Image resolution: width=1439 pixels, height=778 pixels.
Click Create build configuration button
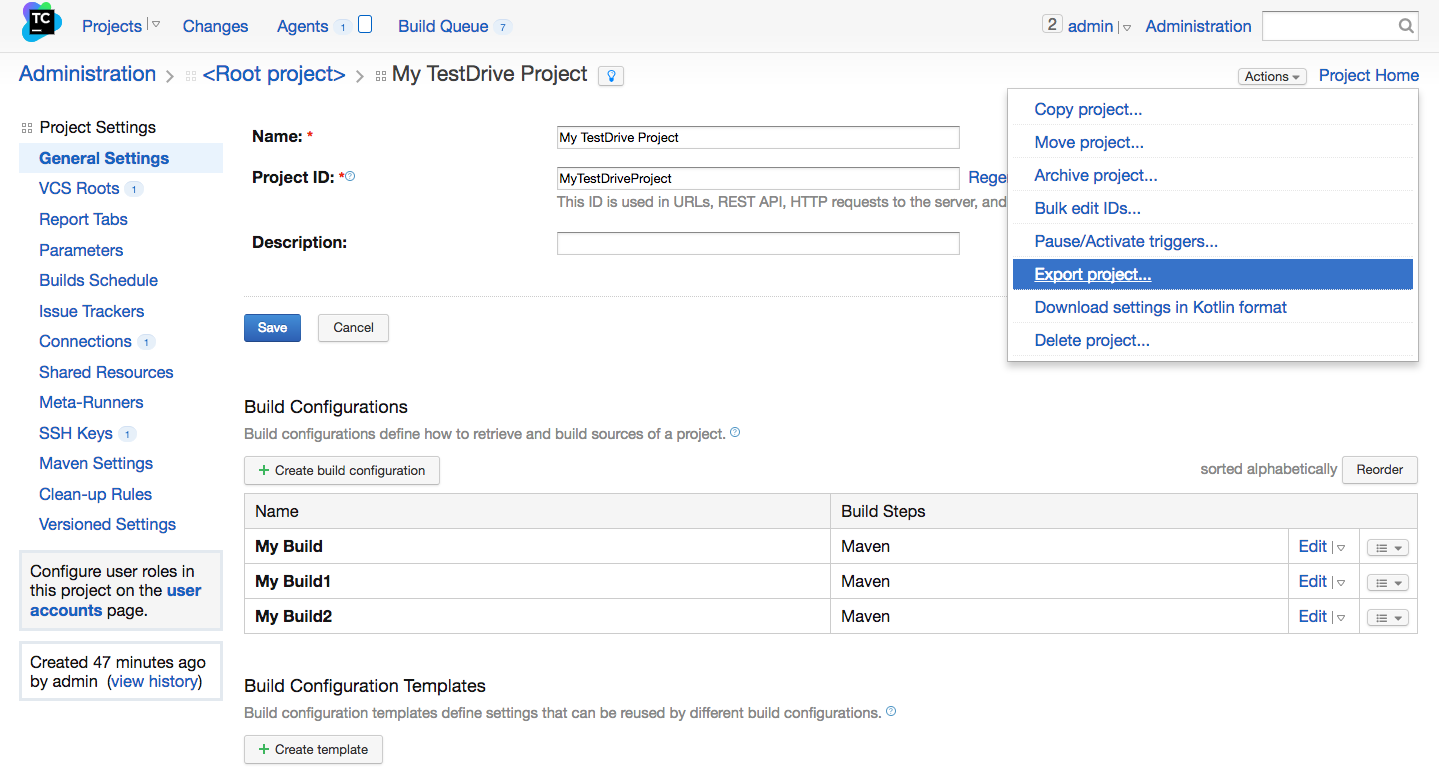[342, 471]
